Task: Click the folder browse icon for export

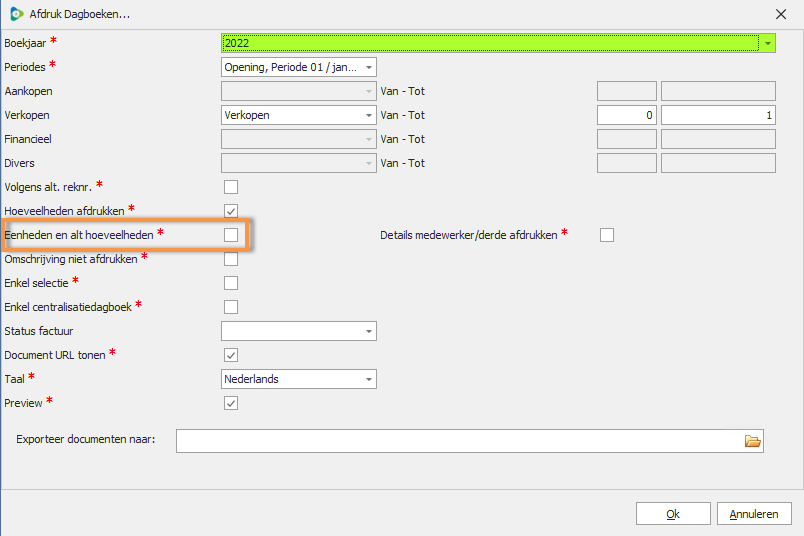Action: tap(752, 441)
